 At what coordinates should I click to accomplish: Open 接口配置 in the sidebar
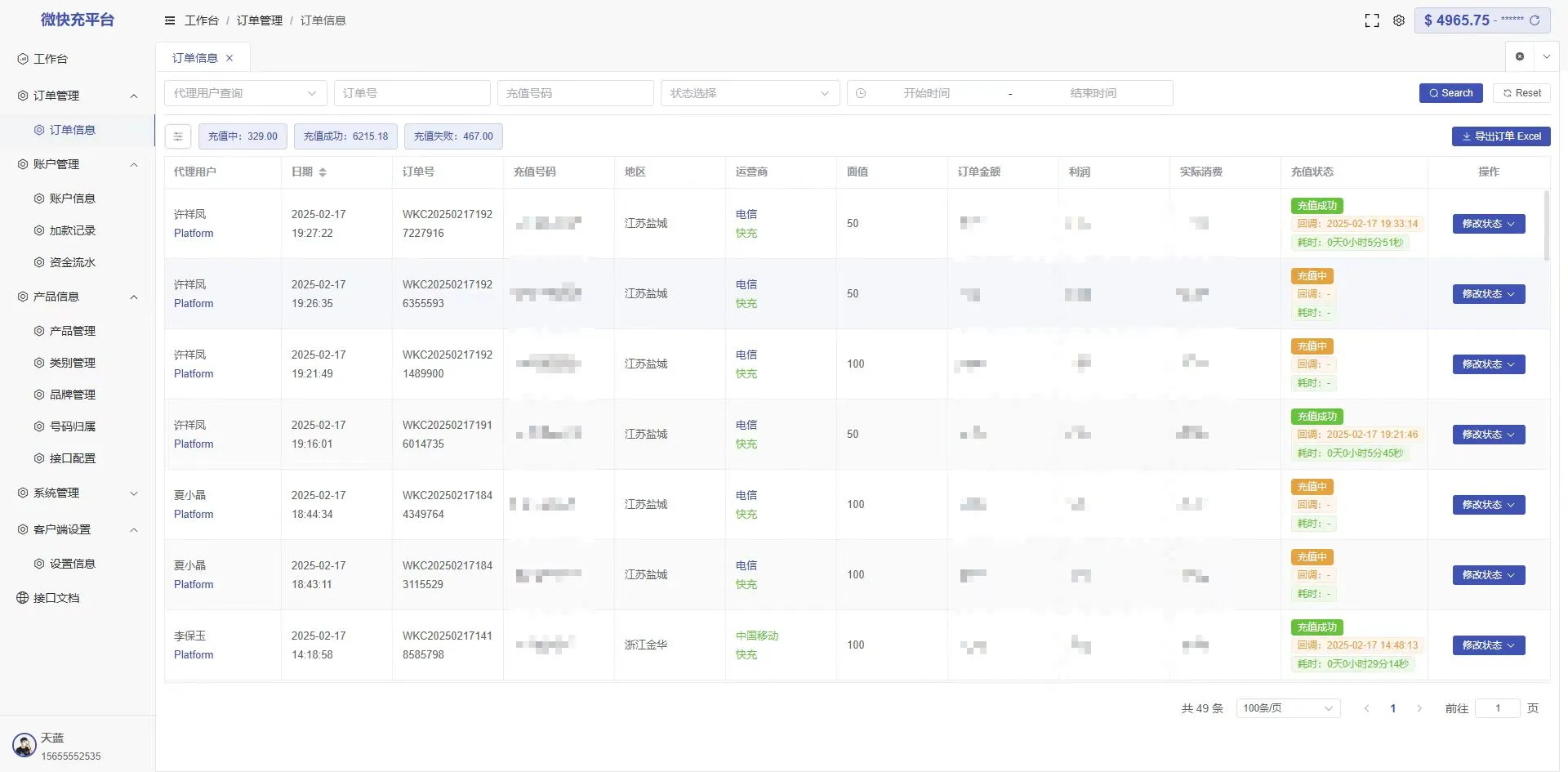72,458
